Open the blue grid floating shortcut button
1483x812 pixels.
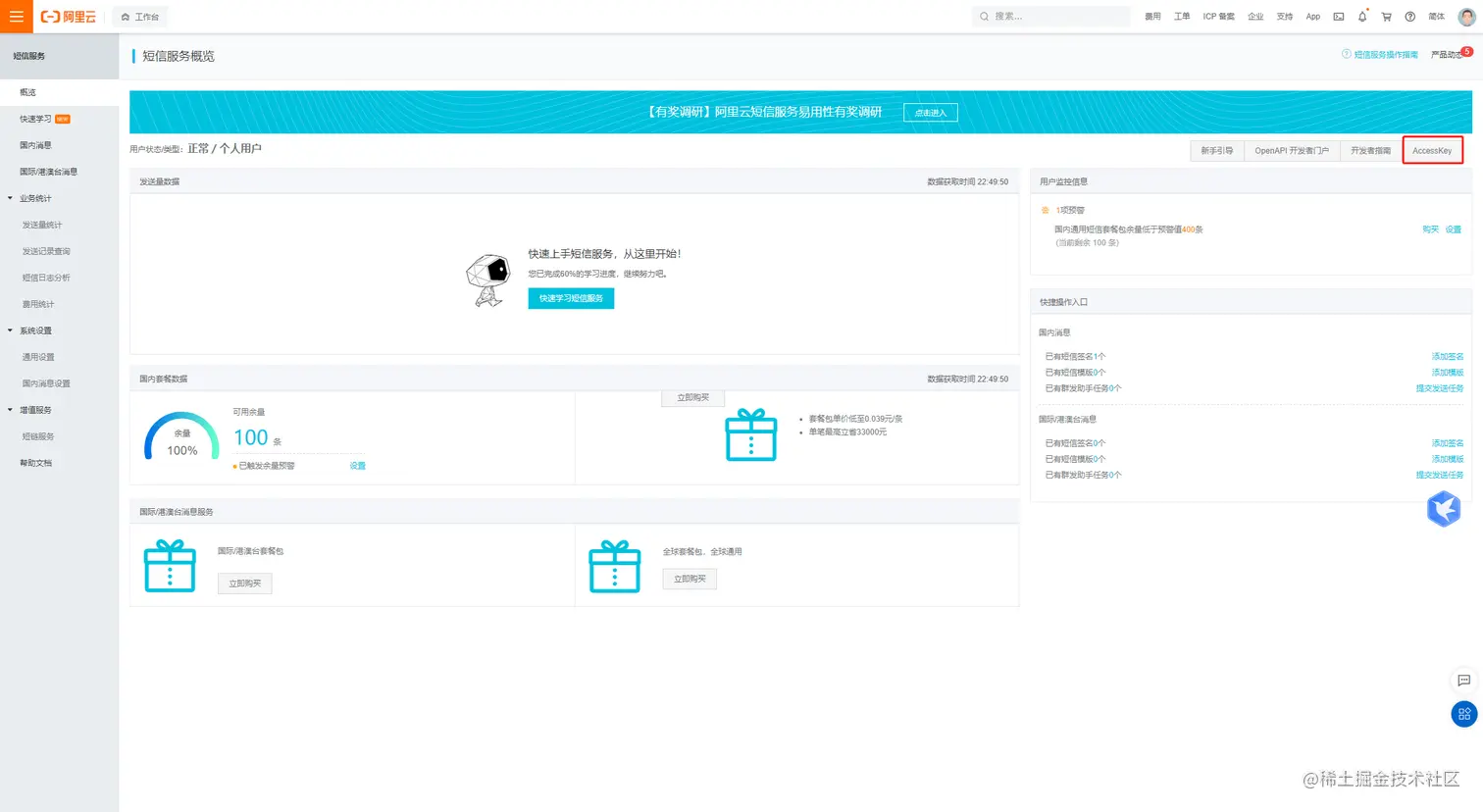[1463, 714]
